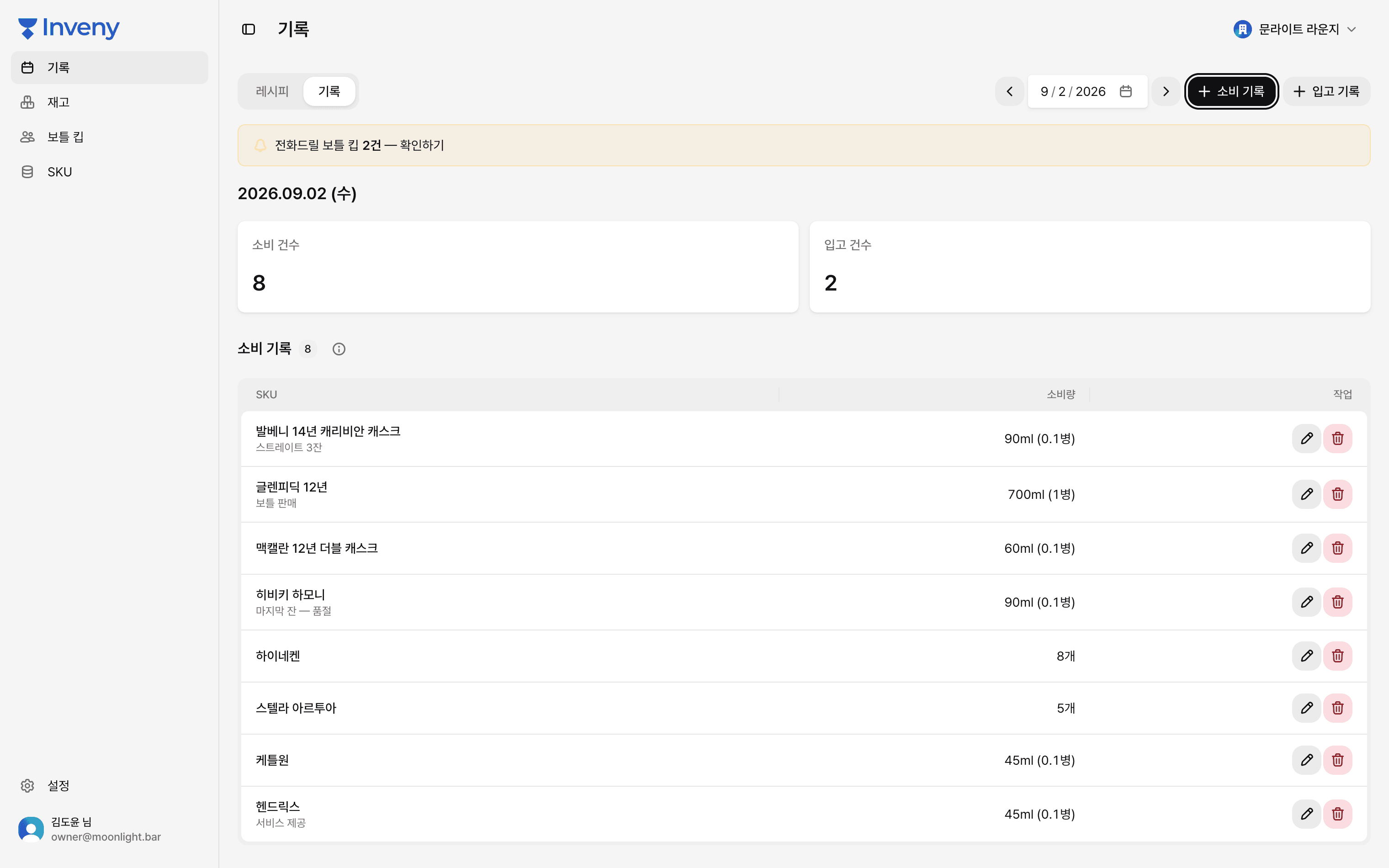
Task: Click the 9 / 2 / 2026 date field
Action: point(1087,91)
